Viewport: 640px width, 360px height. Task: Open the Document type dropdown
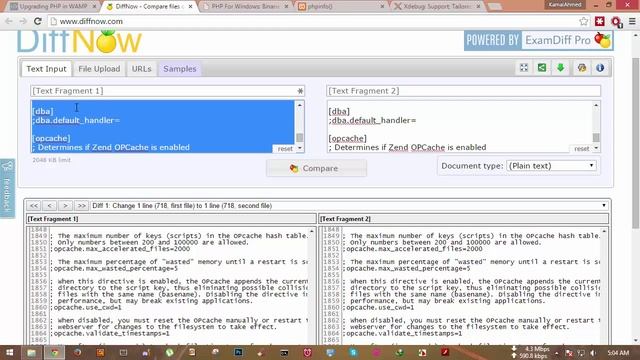coord(551,166)
